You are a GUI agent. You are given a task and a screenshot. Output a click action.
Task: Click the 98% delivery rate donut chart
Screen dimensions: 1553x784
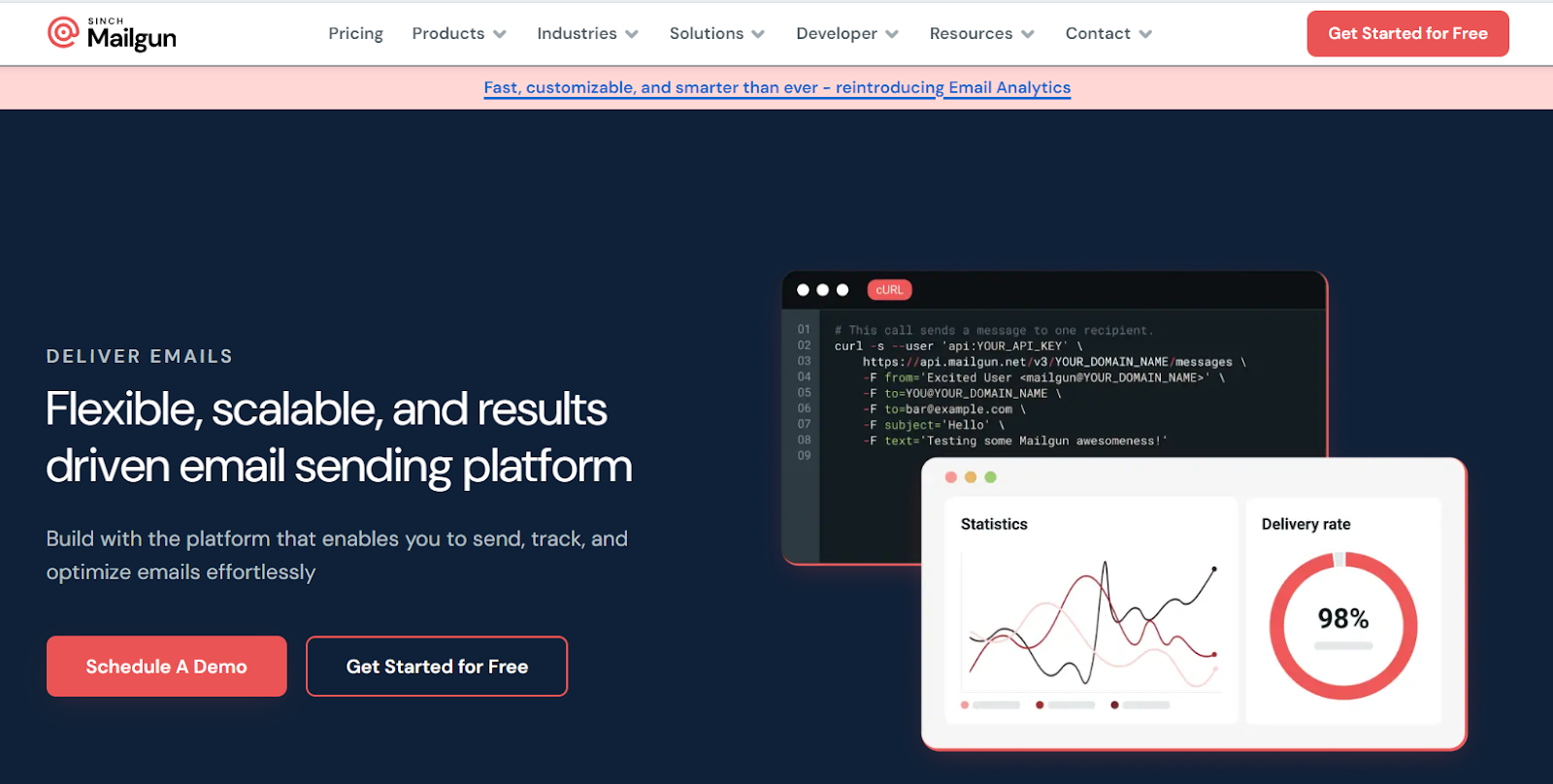click(x=1343, y=626)
